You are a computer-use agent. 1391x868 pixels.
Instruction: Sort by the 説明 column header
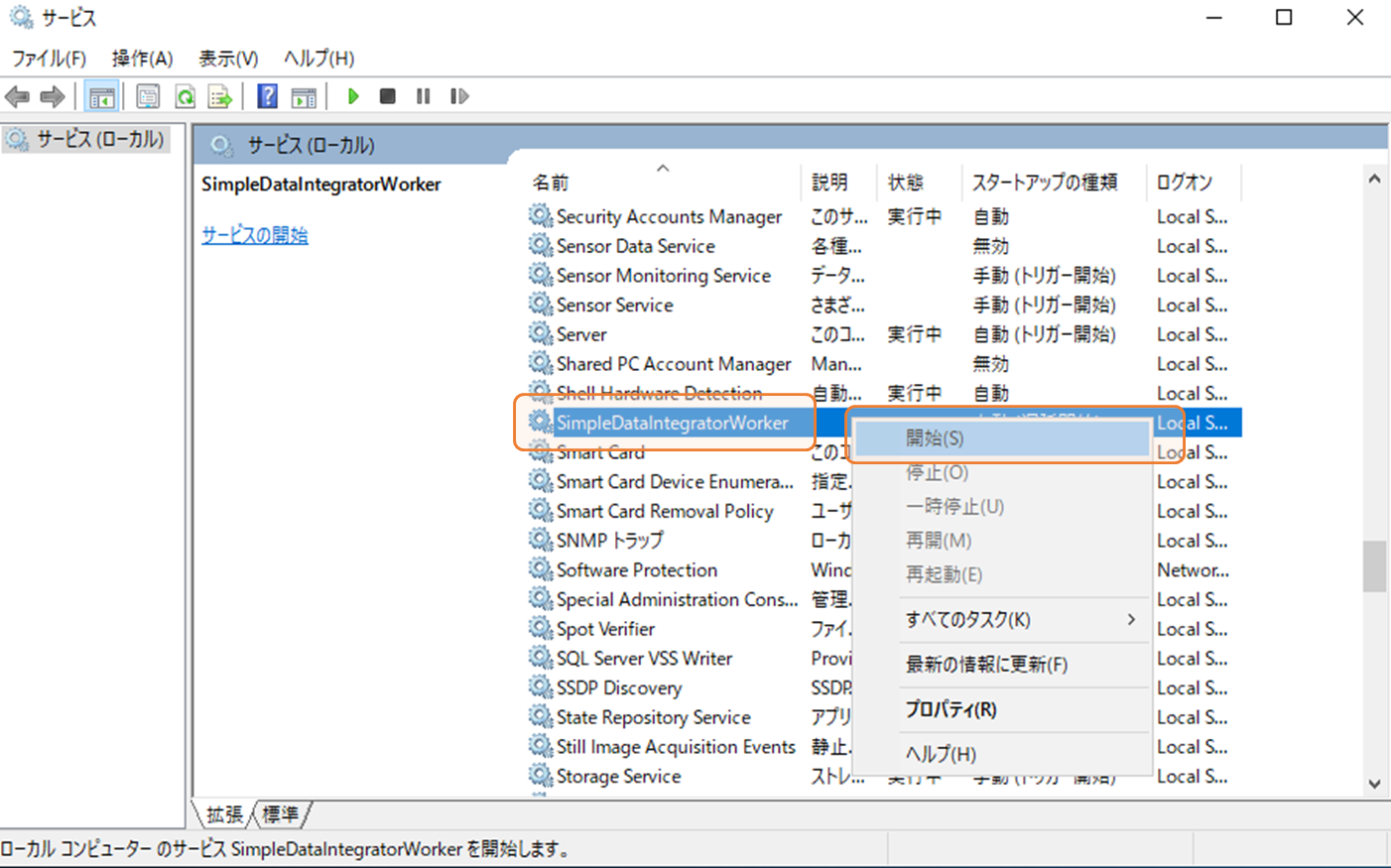pos(840,182)
